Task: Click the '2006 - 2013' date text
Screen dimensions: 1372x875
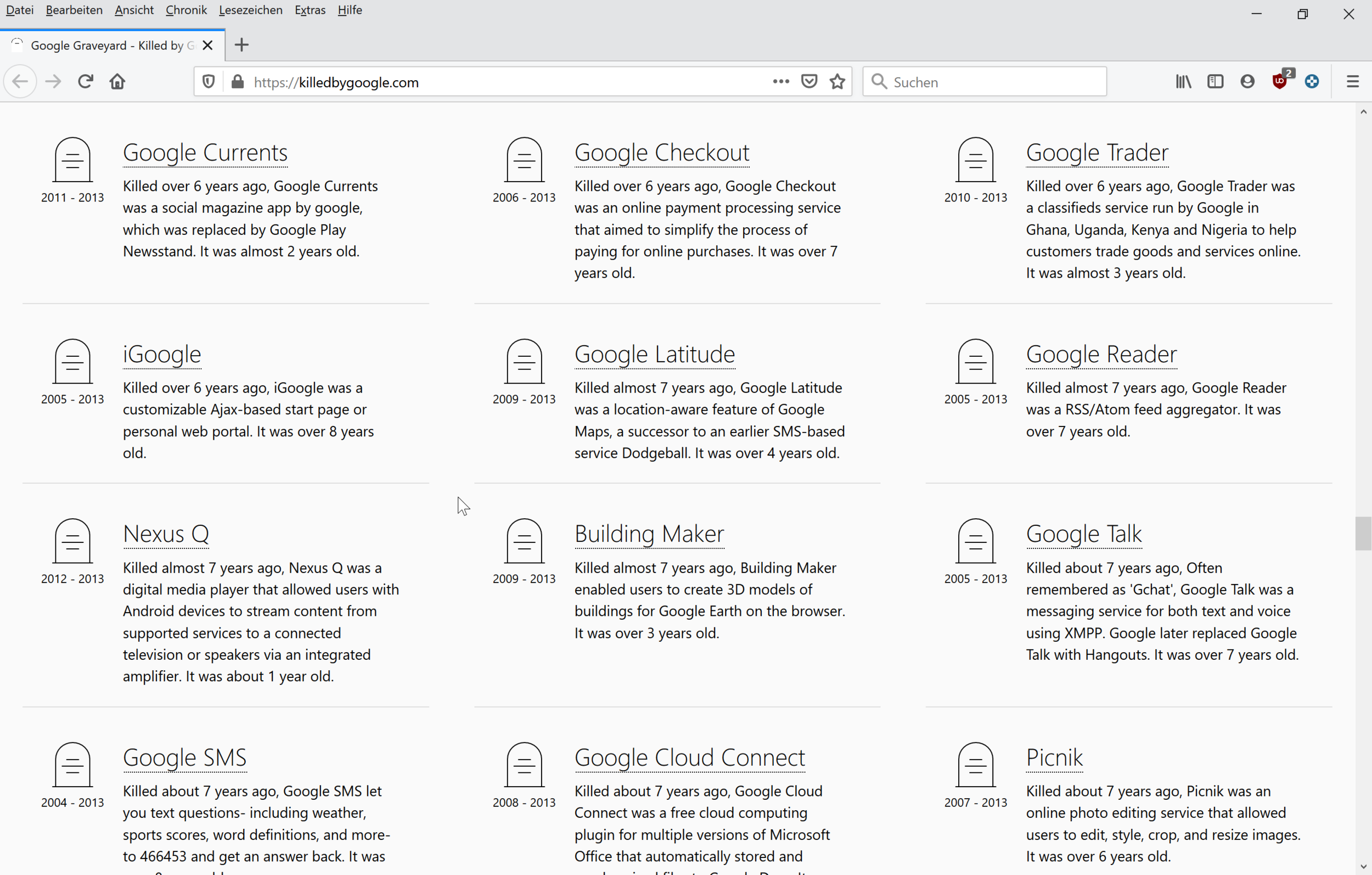Action: [524, 197]
